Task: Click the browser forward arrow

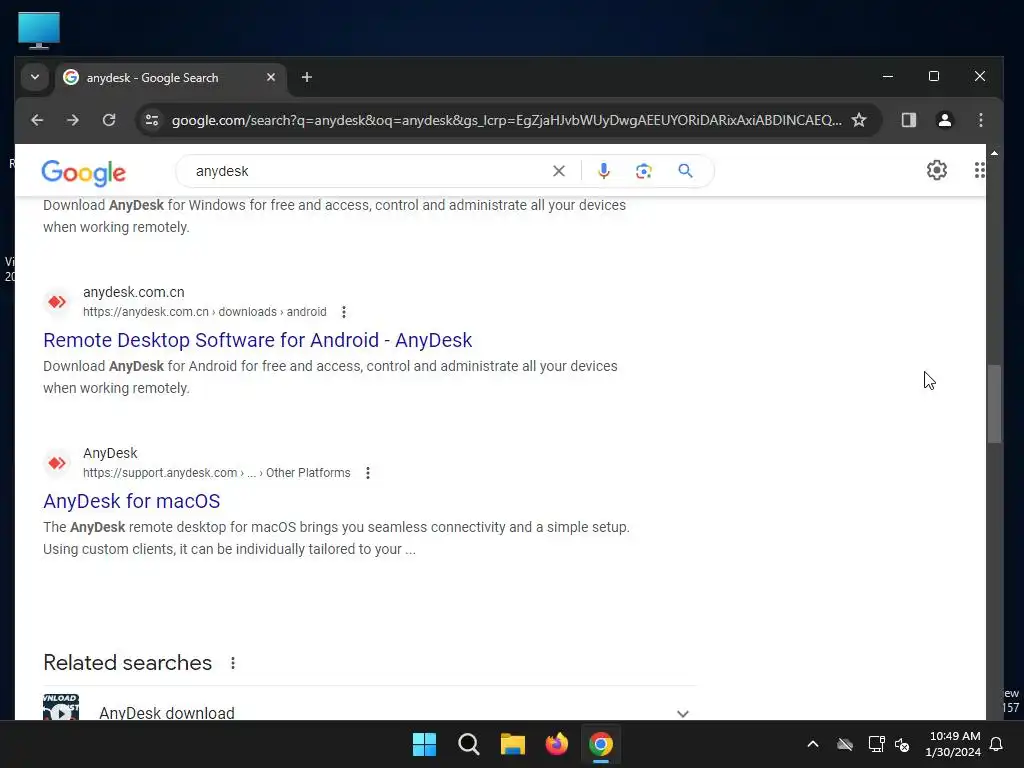Action: click(x=72, y=120)
